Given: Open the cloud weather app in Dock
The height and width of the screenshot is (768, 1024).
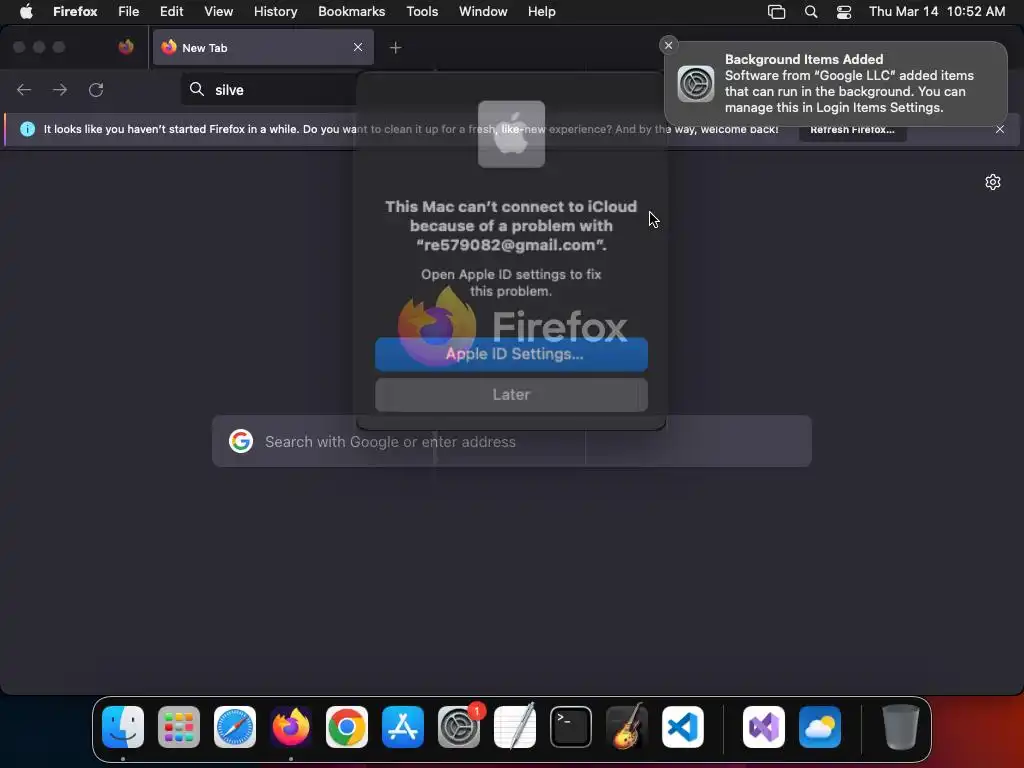Looking at the screenshot, I should click(820, 727).
